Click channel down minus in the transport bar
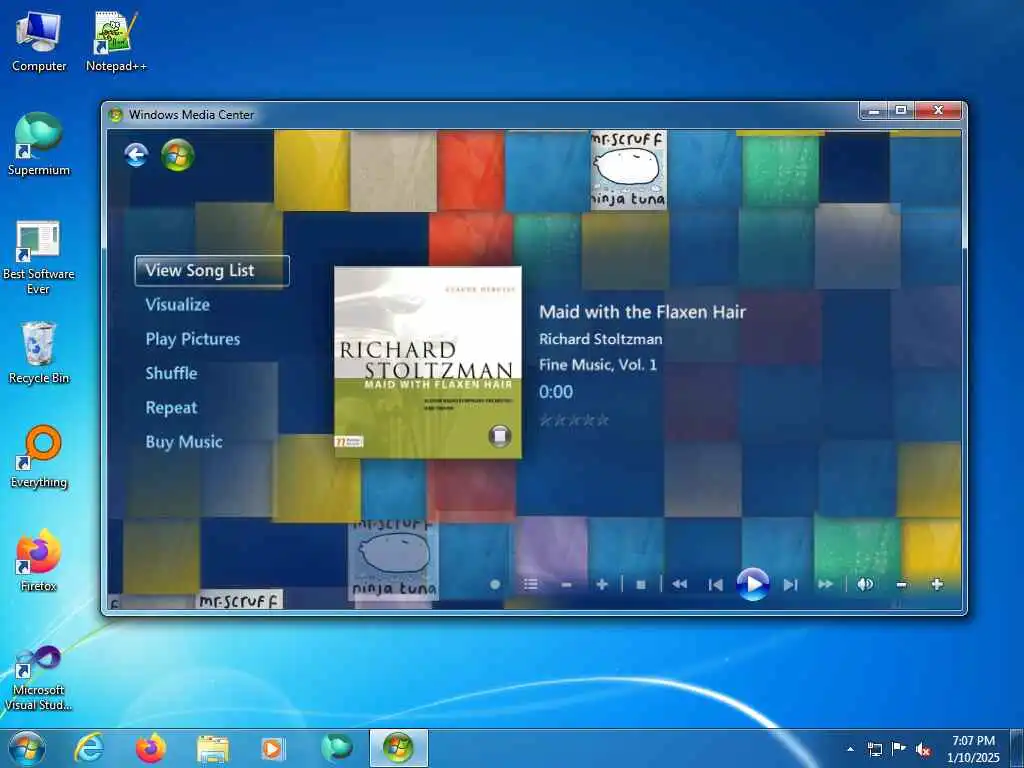 pos(566,584)
